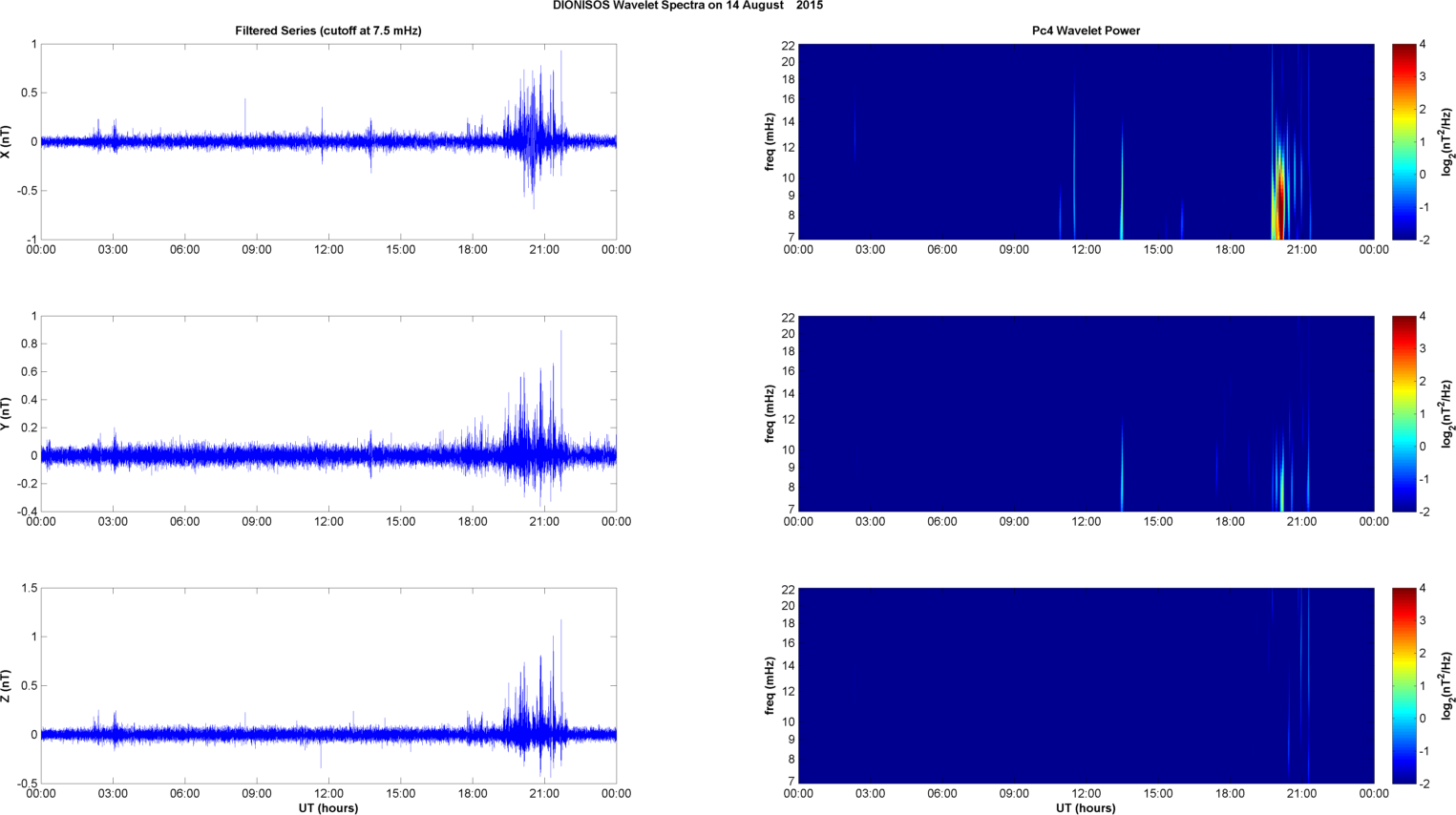Click the 21:00 tick under X time series

point(544,250)
